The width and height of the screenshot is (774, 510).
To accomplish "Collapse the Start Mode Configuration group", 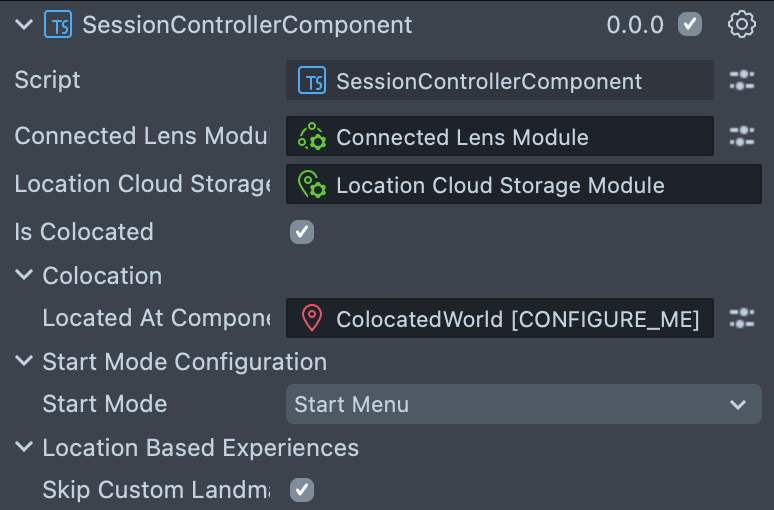I will click(24, 362).
